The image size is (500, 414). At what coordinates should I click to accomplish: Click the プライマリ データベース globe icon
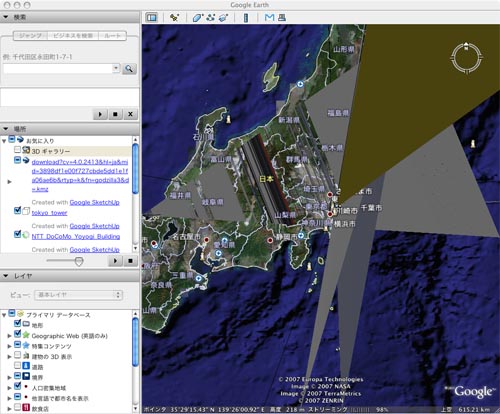[x=20, y=314]
